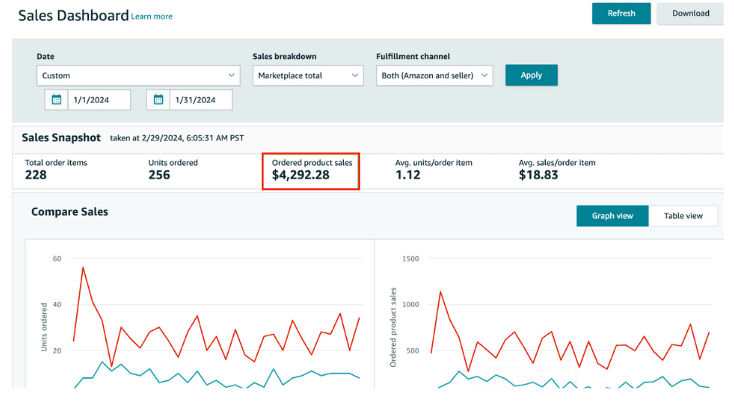
Task: Click the Download button
Action: [x=690, y=14]
